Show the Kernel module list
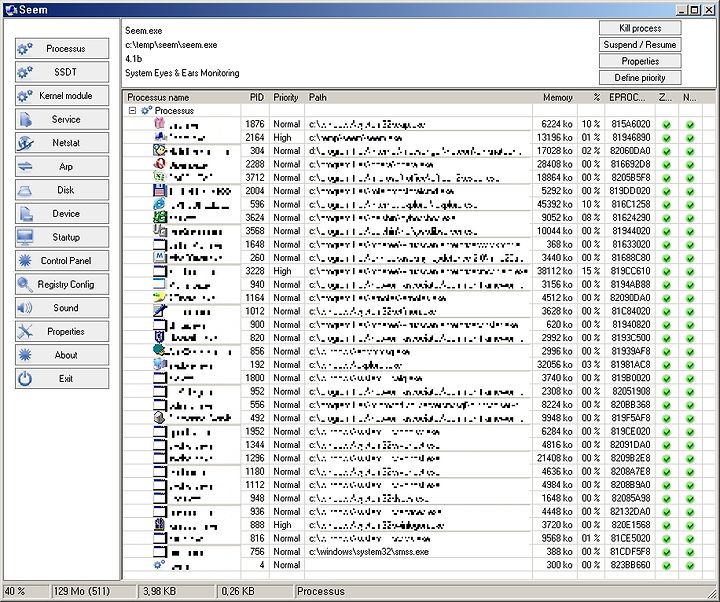This screenshot has height=602, width=720. 62,96
